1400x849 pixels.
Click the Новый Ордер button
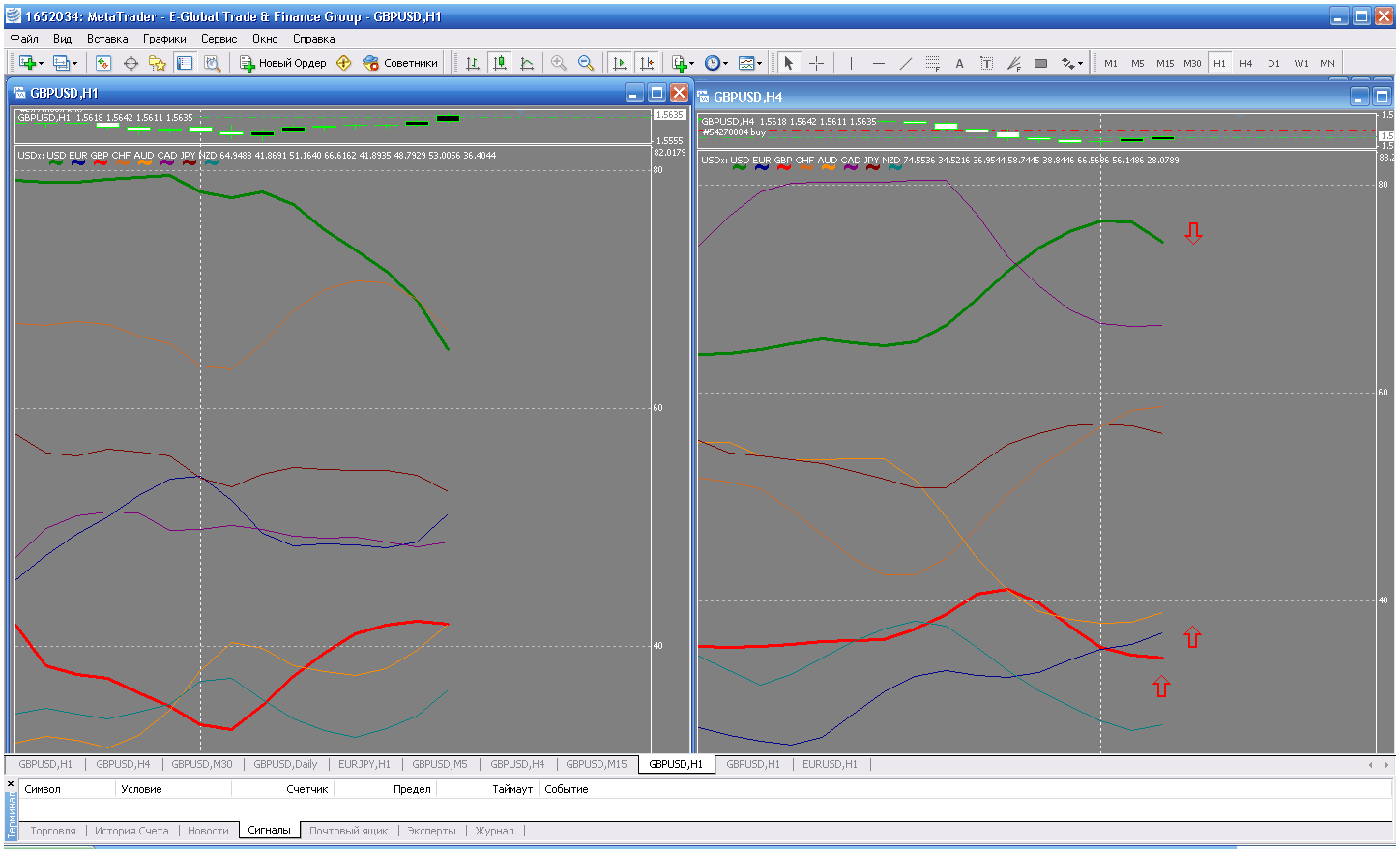click(283, 63)
